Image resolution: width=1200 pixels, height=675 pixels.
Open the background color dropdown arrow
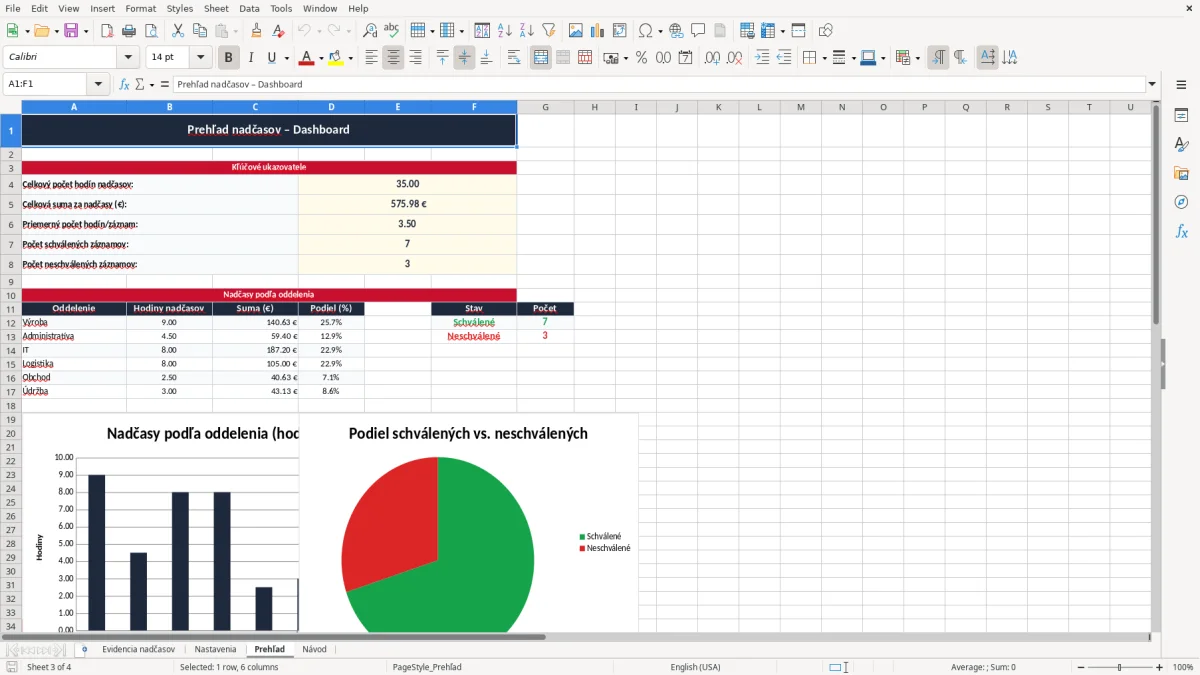(350, 58)
